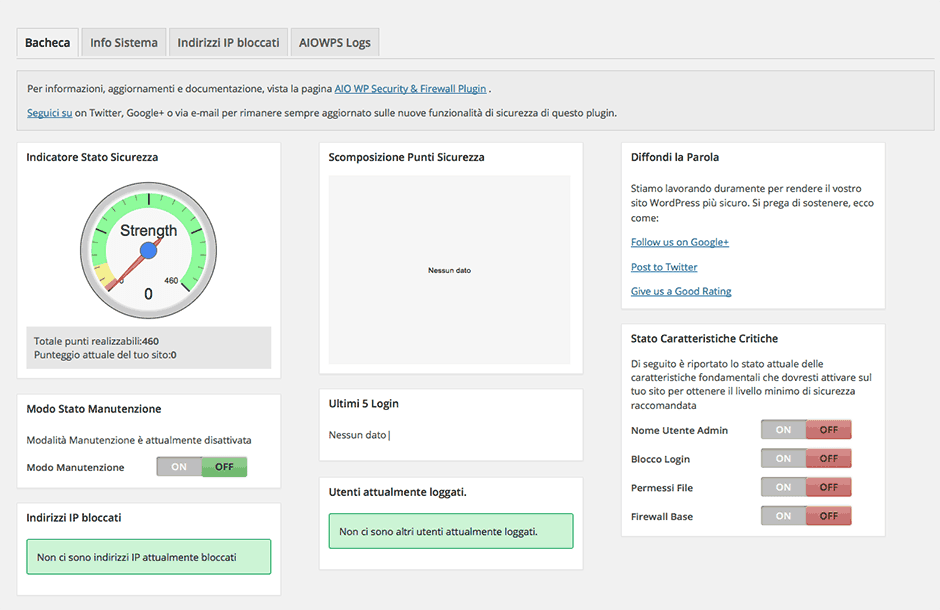The height and width of the screenshot is (610, 940).
Task: Click Nessun dato under Ultimi 5 Login
Action: point(357,434)
